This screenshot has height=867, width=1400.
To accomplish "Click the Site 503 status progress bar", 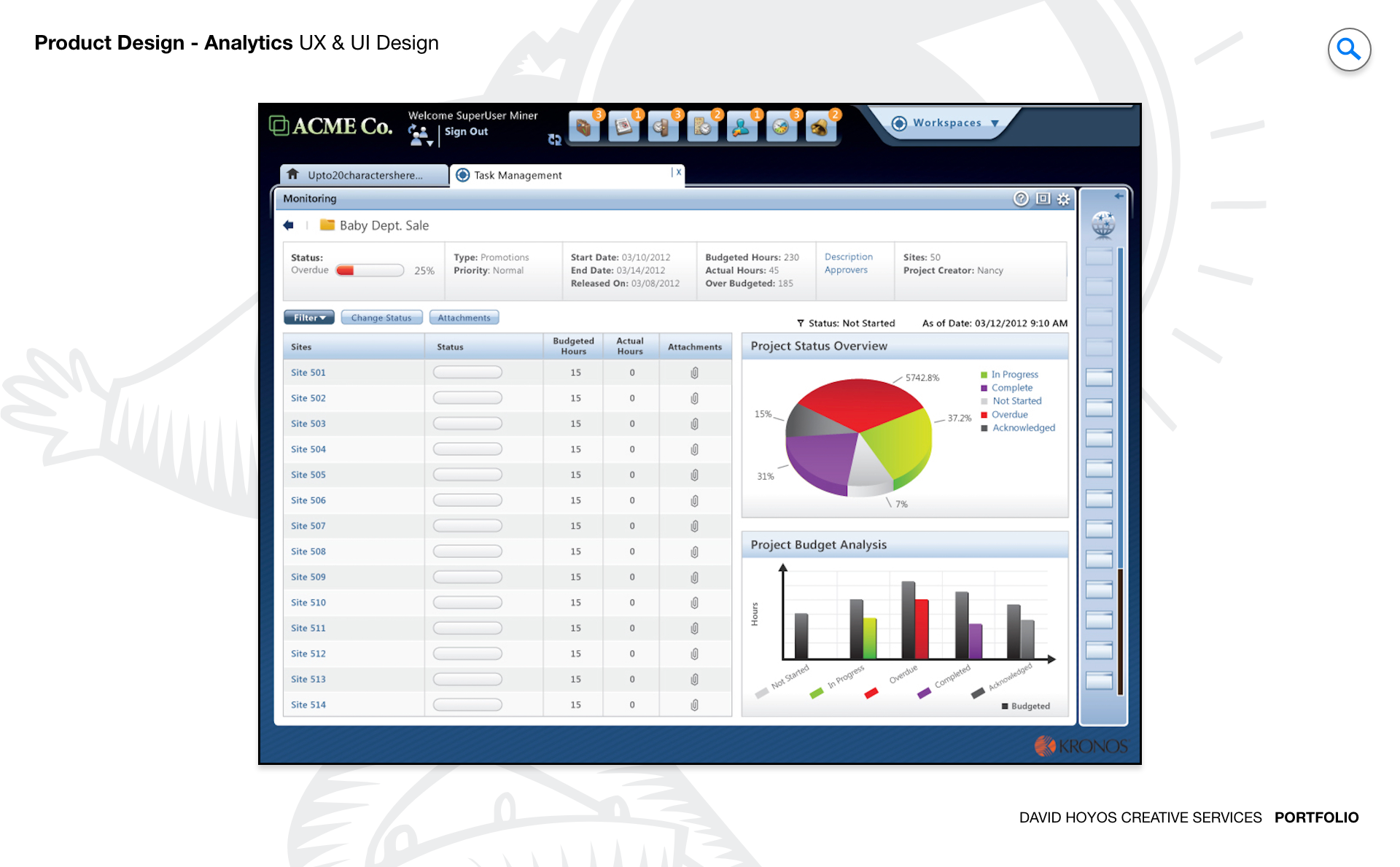I will tap(467, 424).
